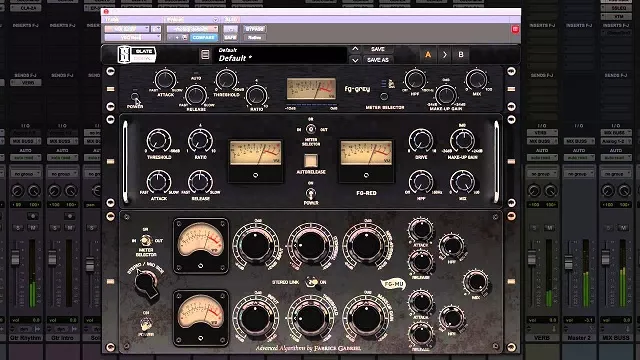Image resolution: width=640 pixels, height=360 pixels.
Task: Click the FG-Red Threshold knob
Action: point(159,141)
